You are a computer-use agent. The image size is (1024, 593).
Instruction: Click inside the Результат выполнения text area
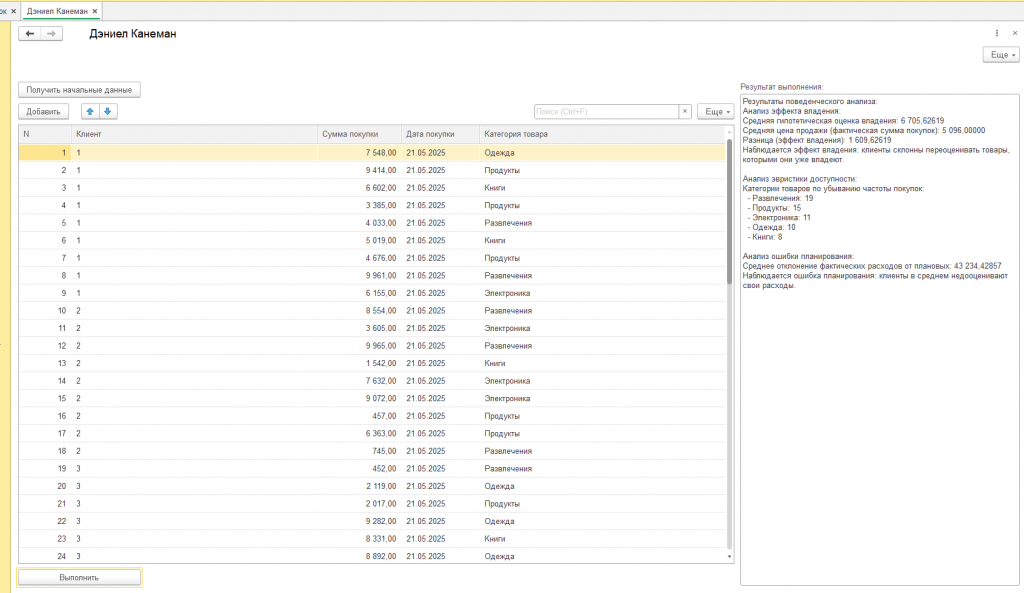(x=879, y=340)
